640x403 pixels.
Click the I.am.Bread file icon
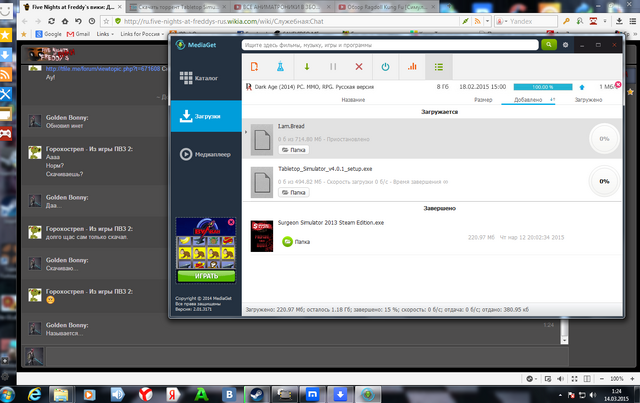(x=262, y=140)
